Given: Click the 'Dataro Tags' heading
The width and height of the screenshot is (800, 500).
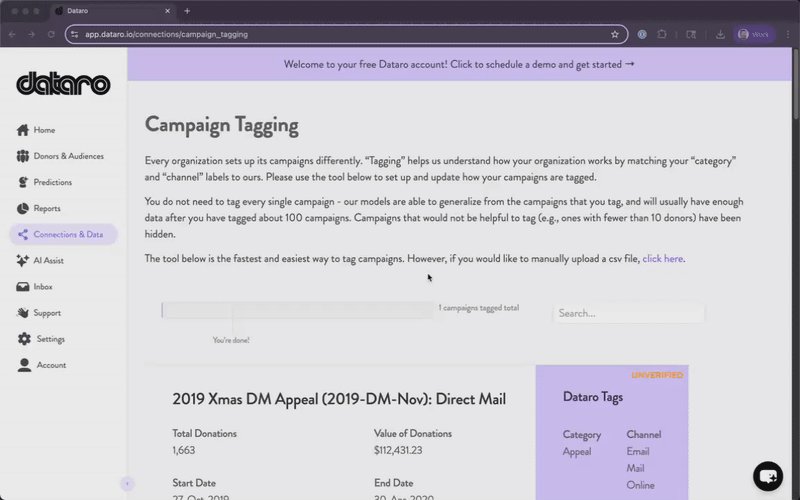Looking at the screenshot, I should point(593,397).
